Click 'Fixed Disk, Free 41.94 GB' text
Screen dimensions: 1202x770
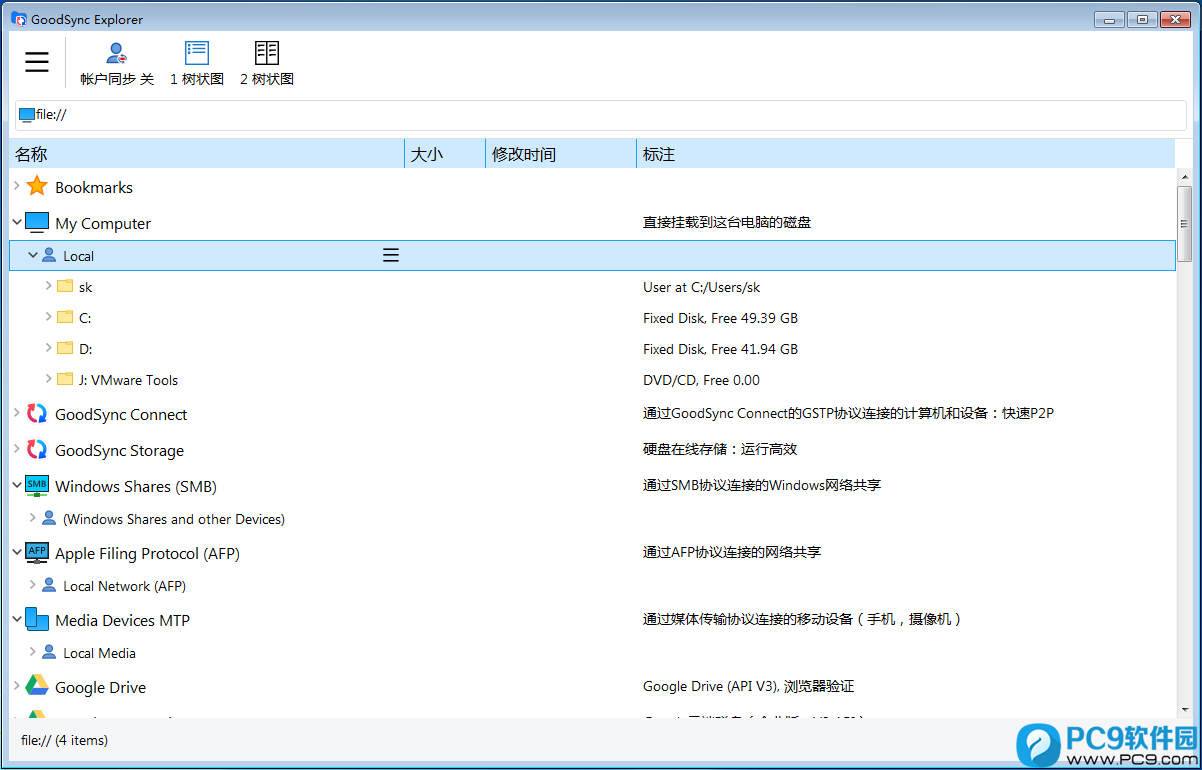pyautogui.click(x=720, y=349)
